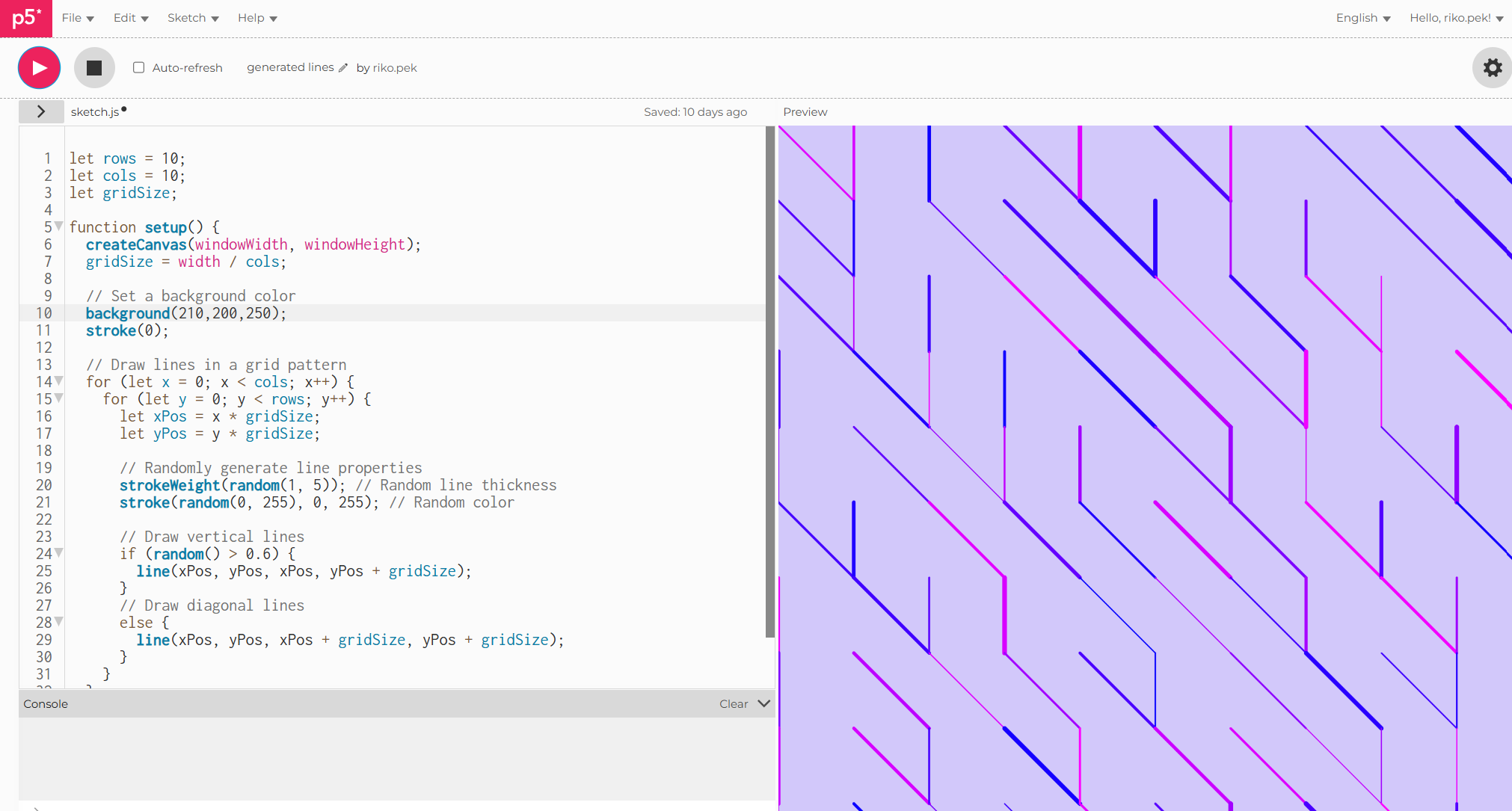1512x811 pixels.
Task: Click the '// Draw diagonal lines' comment
Action: coord(212,605)
